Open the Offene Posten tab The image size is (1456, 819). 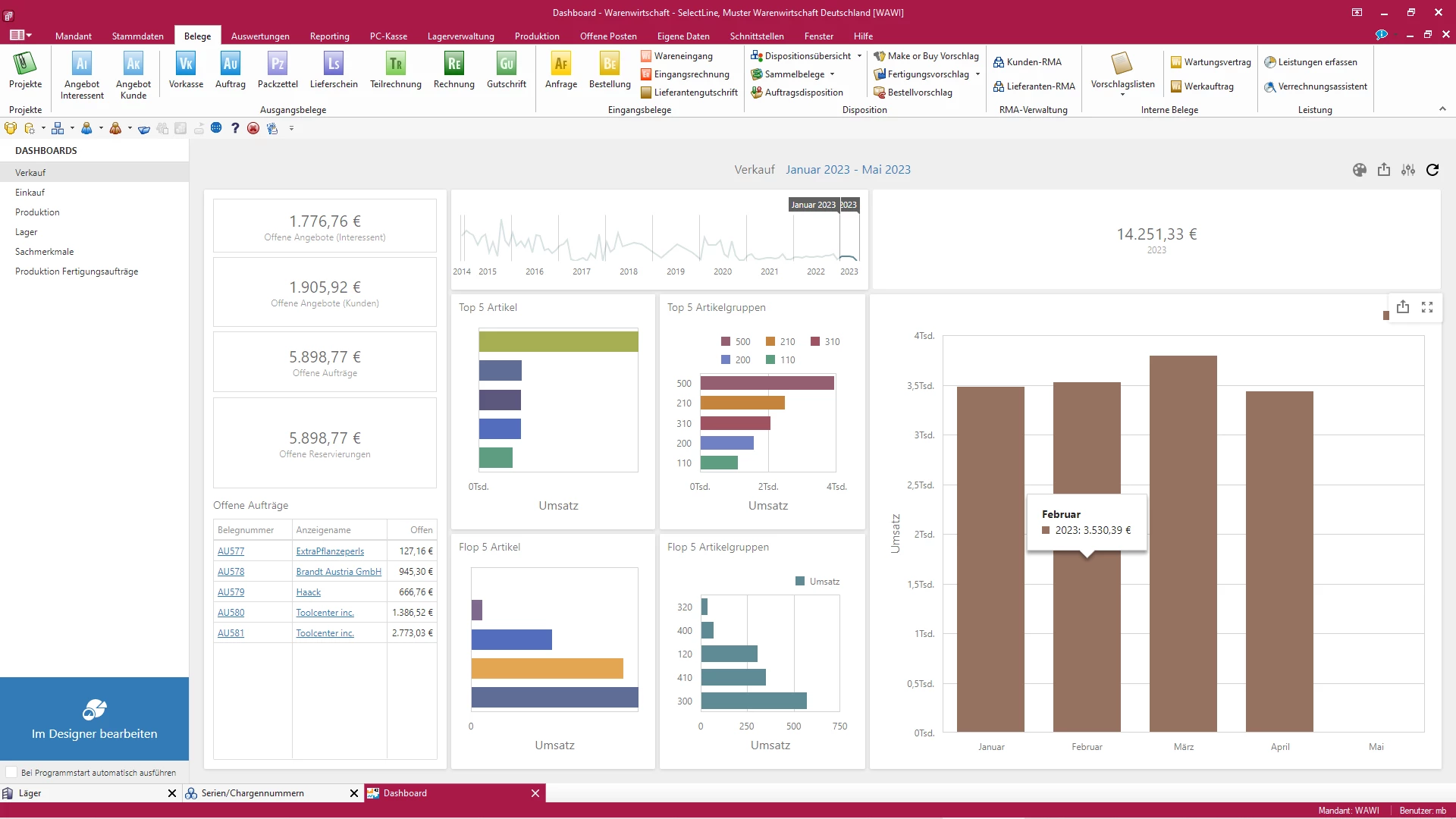coord(608,36)
